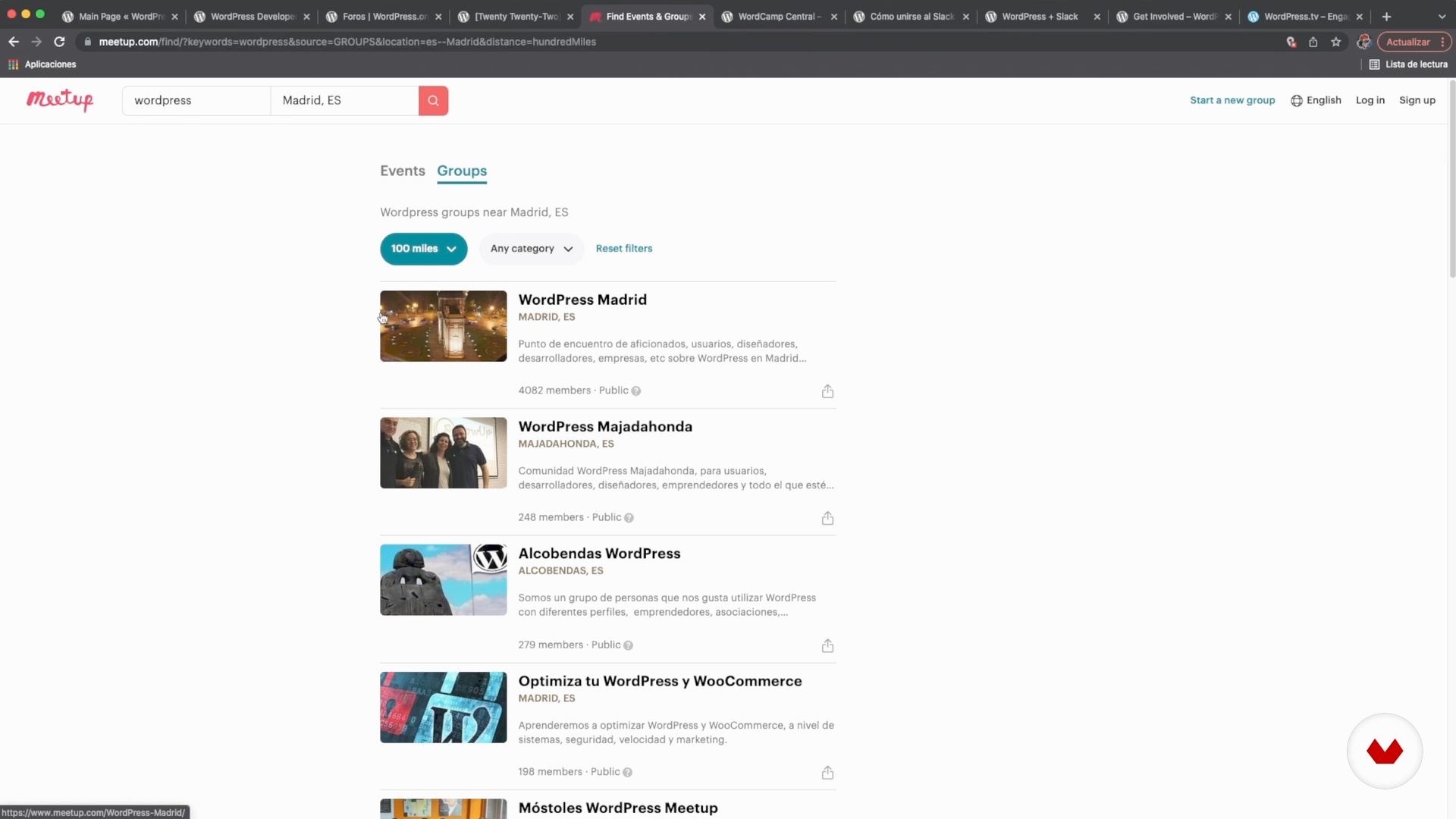Viewport: 1456px width, 819px height.
Task: Click the Log in link
Action: 1370,100
